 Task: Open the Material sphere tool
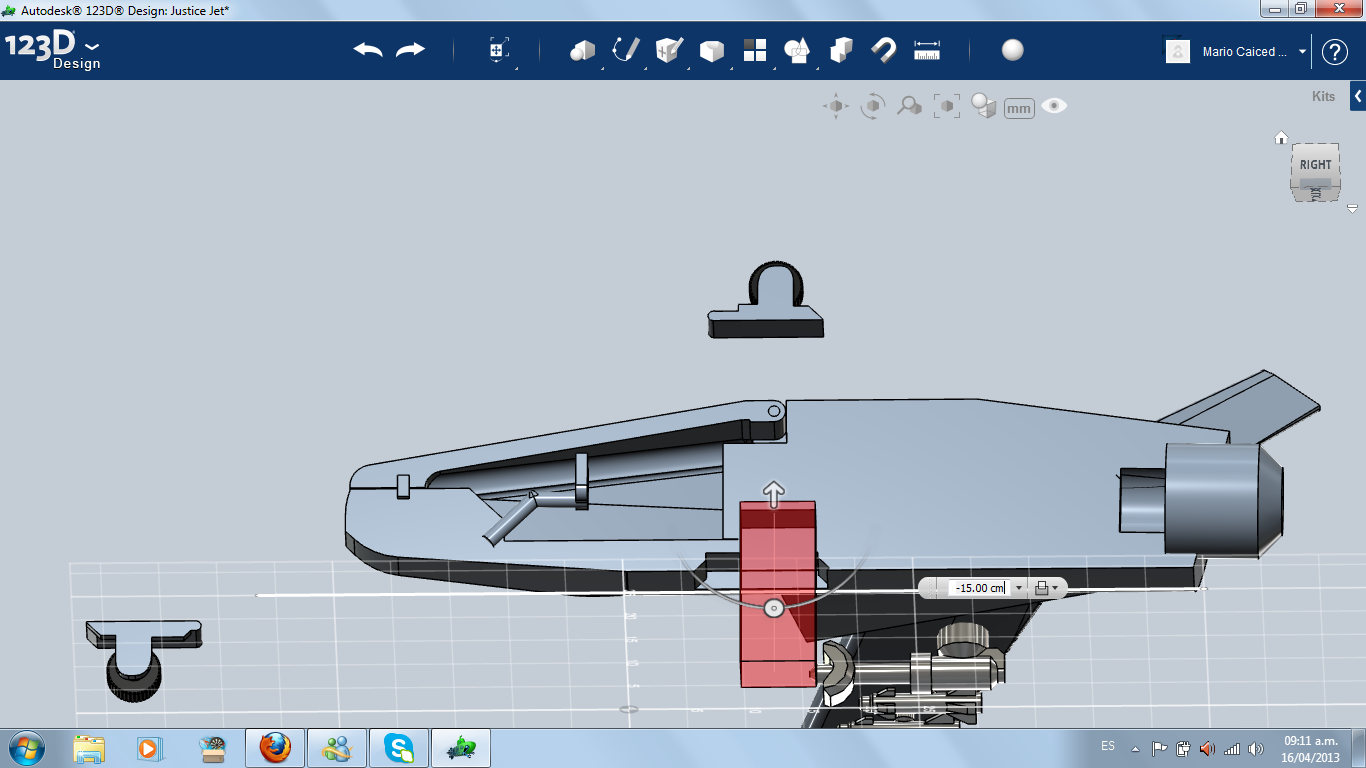1013,50
